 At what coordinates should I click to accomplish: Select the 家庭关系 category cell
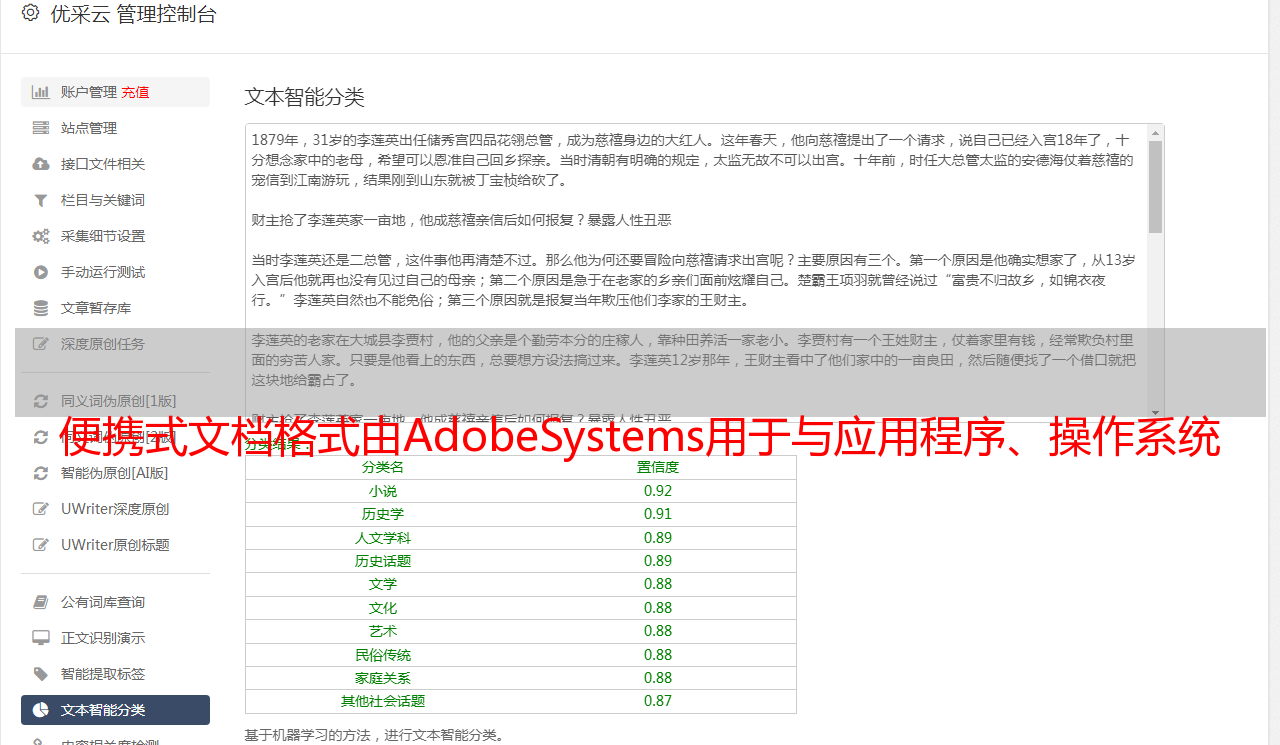(x=383, y=678)
